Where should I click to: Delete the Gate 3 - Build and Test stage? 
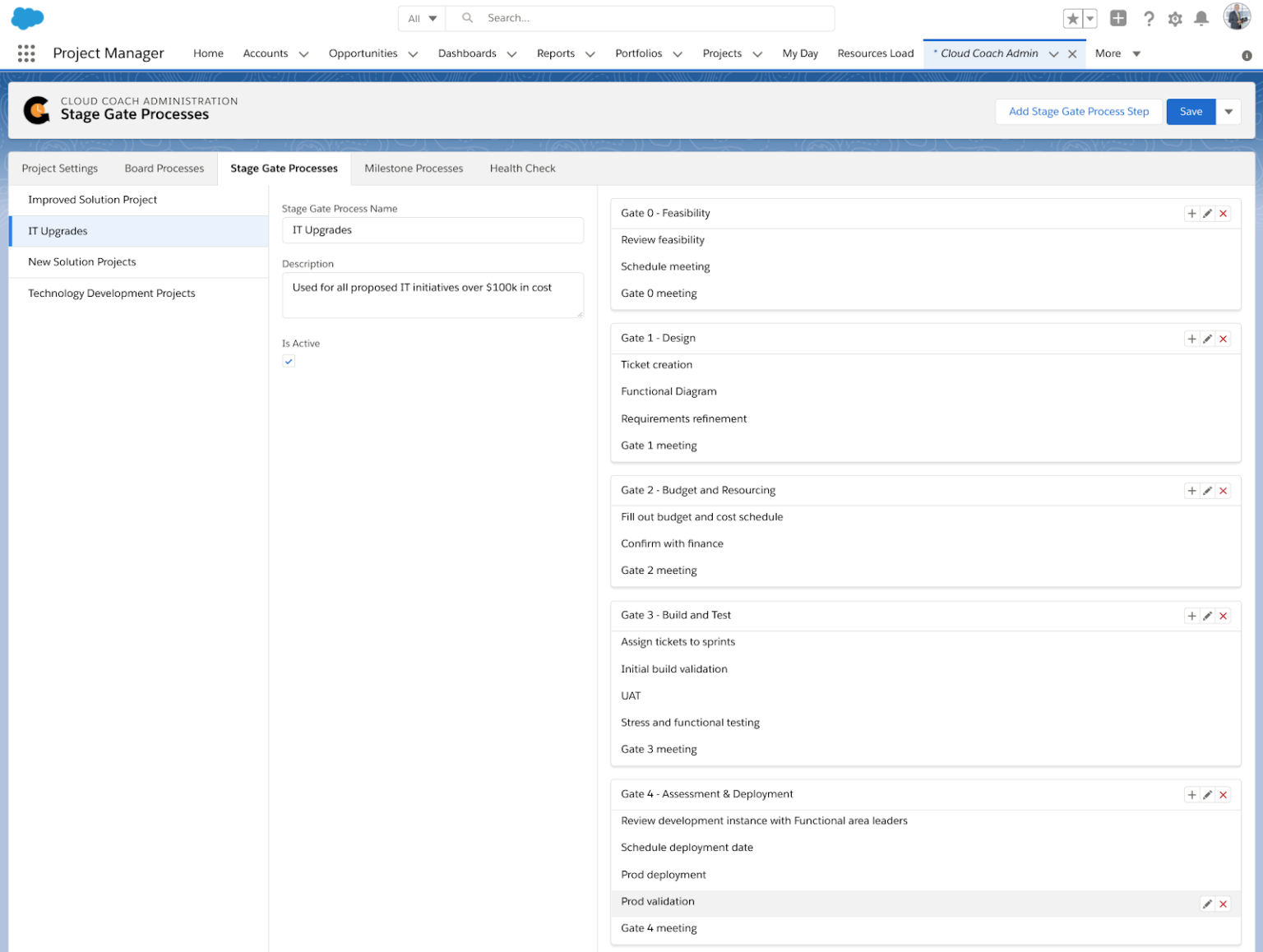1223,615
